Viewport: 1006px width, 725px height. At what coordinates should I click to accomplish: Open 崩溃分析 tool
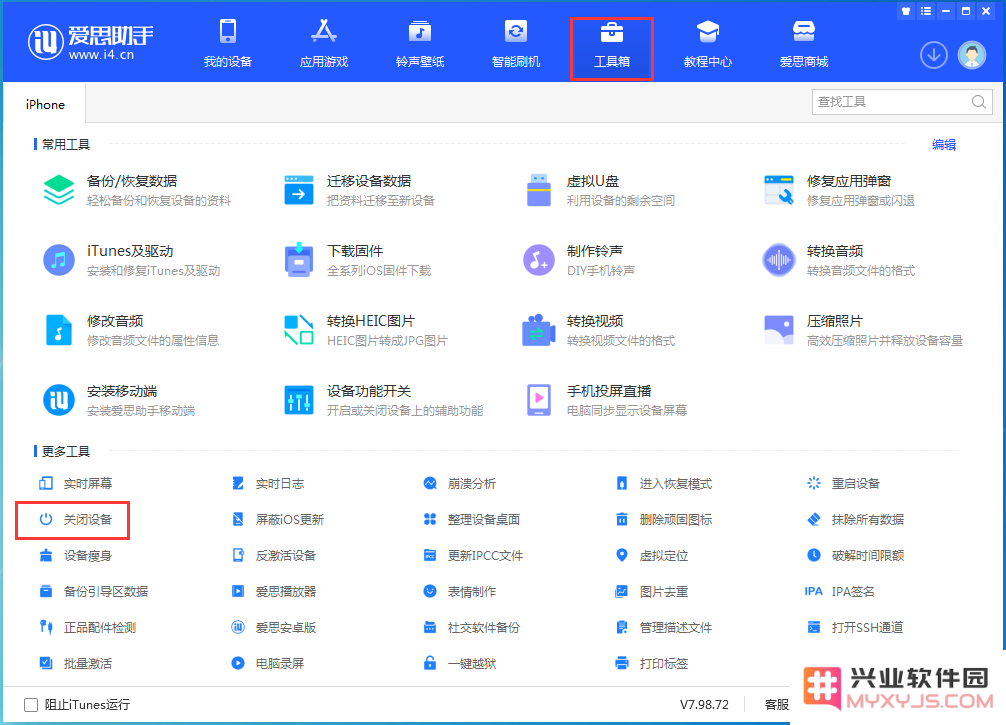click(x=459, y=483)
